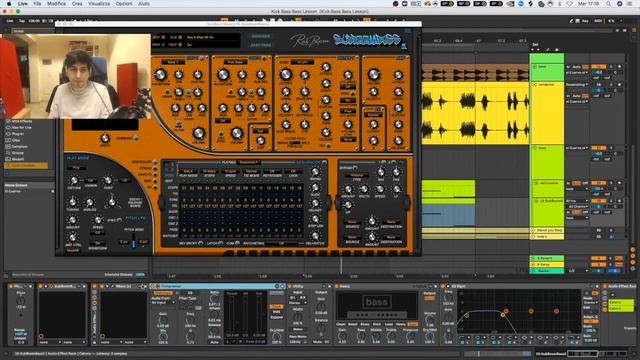
Task: Click the Compressor save preset icon
Action: [282, 286]
